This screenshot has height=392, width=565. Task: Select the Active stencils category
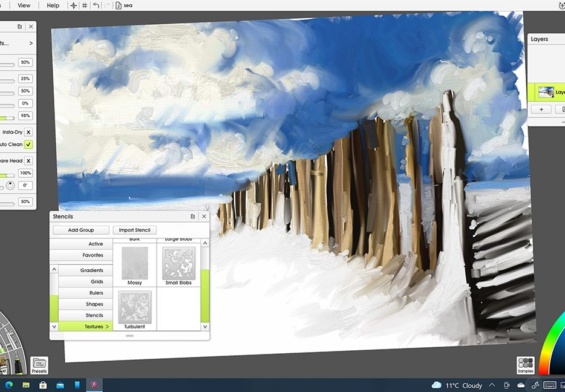pos(81,244)
